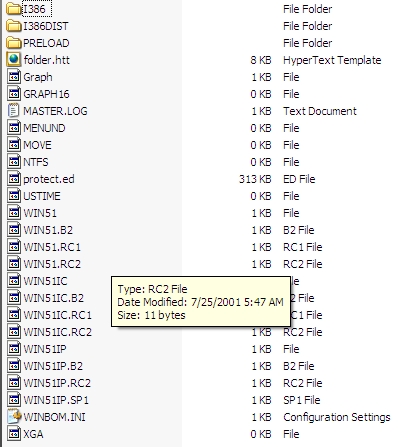The height and width of the screenshot is (447, 399).
Task: Select the MOVE file name
Action: click(37, 145)
